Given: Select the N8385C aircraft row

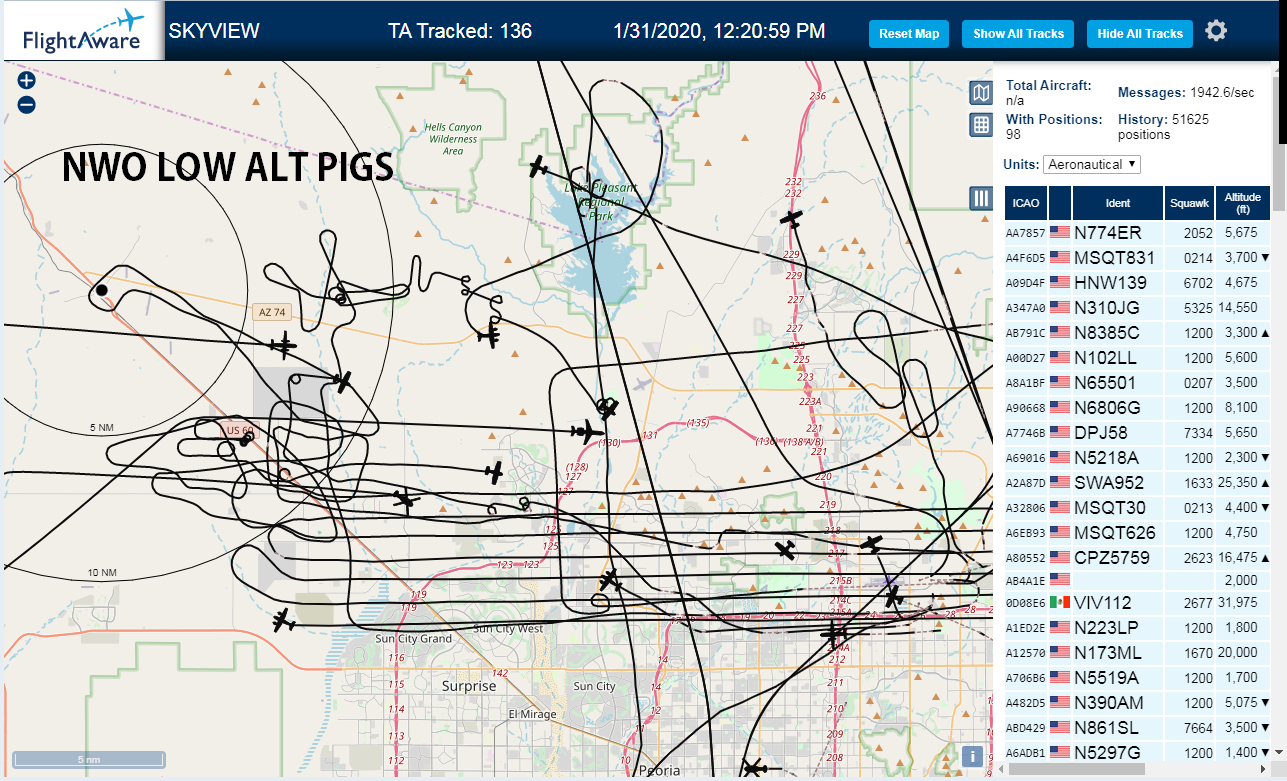Looking at the screenshot, I should (1138, 333).
